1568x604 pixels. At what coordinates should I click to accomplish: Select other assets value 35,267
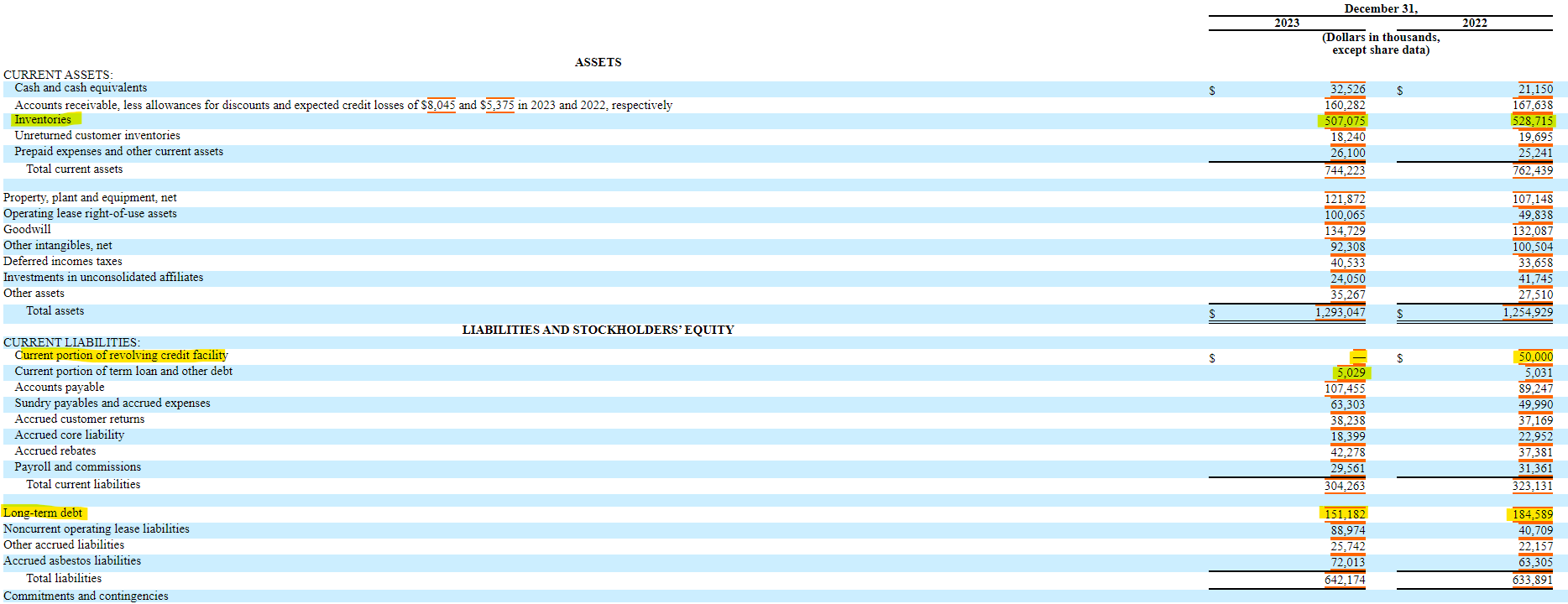click(1347, 294)
